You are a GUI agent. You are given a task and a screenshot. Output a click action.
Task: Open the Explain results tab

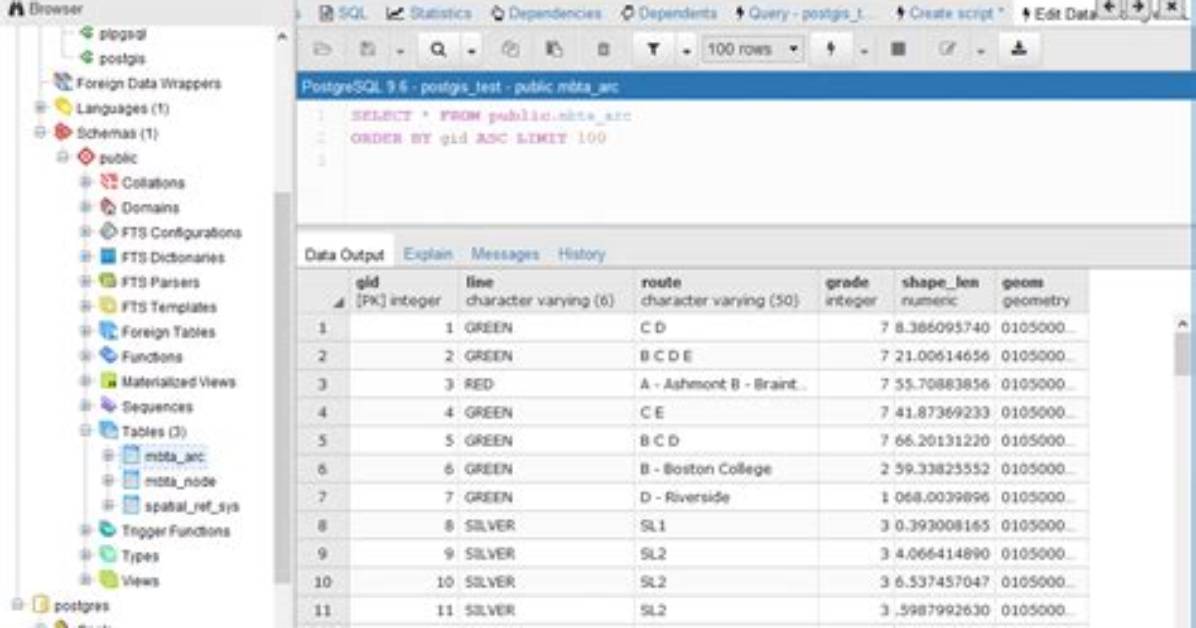click(428, 253)
